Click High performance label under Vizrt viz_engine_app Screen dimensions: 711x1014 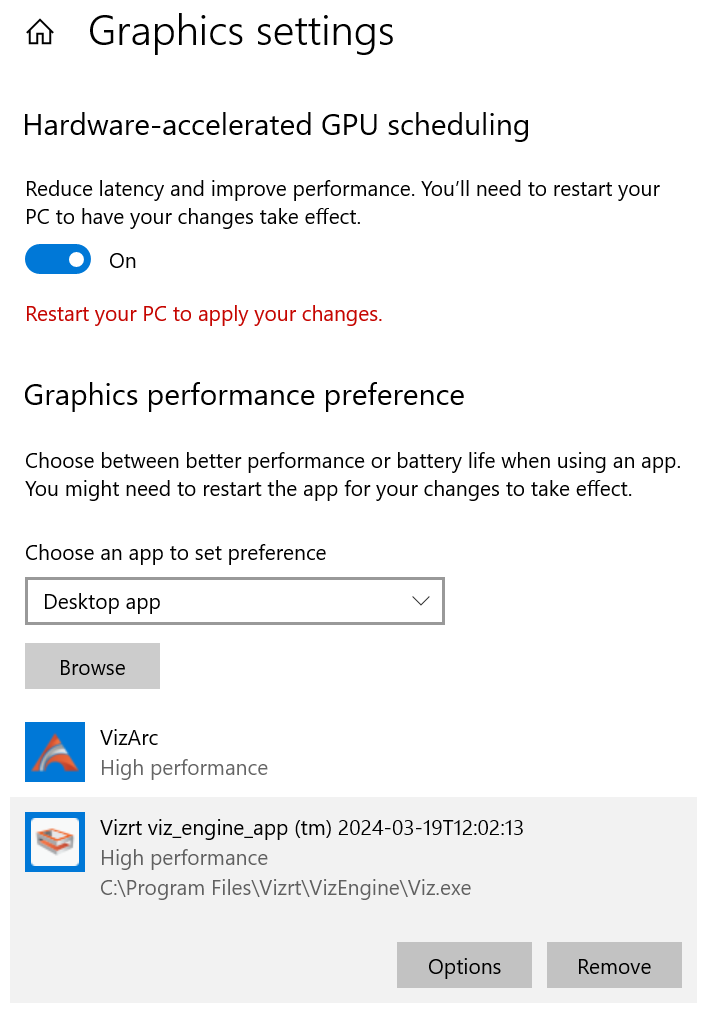tap(184, 858)
